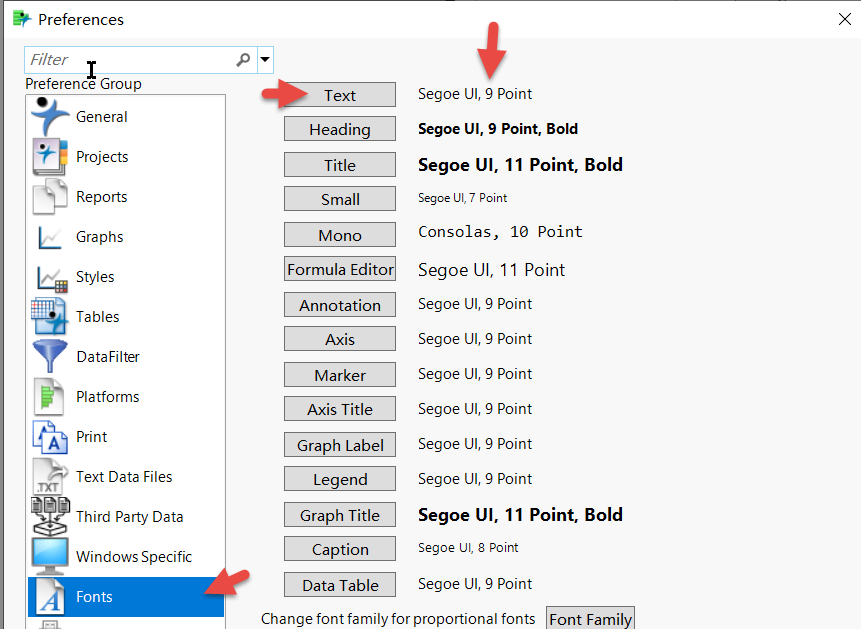Select the Projects group icon
This screenshot has height=629, width=861.
point(50,157)
